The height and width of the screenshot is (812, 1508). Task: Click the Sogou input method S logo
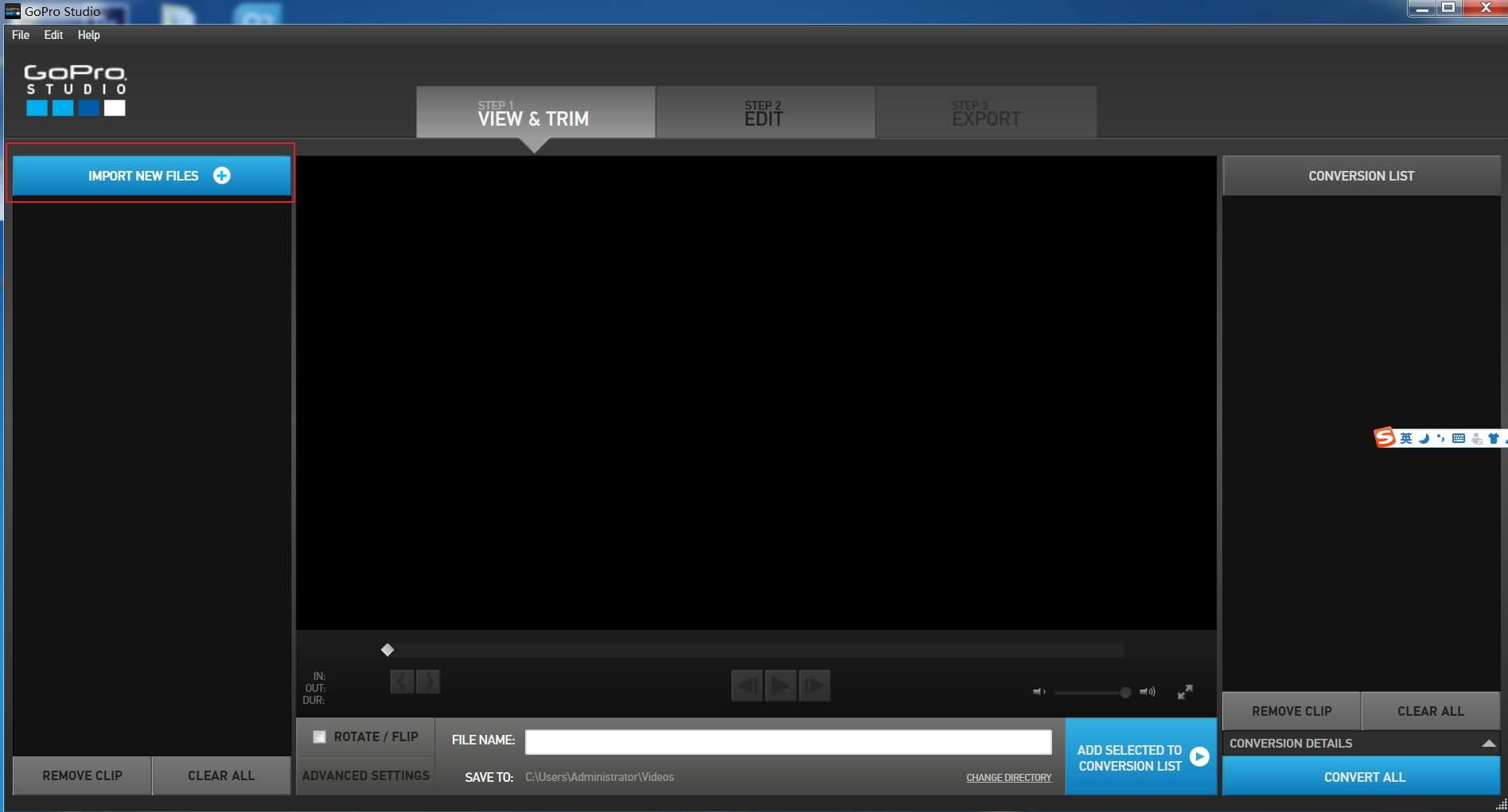click(x=1385, y=437)
